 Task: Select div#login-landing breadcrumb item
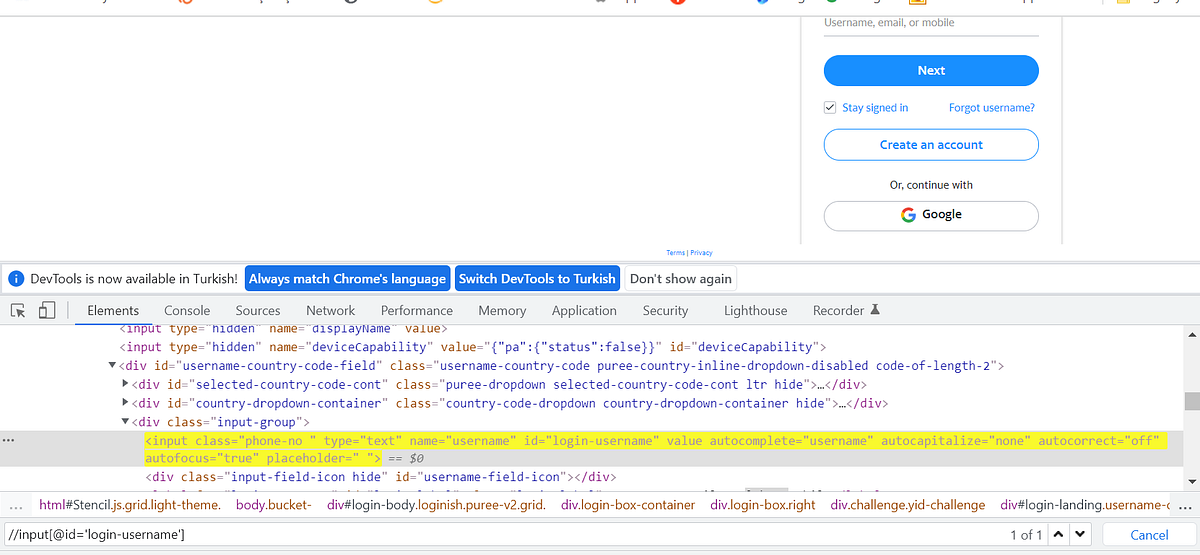click(1085, 506)
